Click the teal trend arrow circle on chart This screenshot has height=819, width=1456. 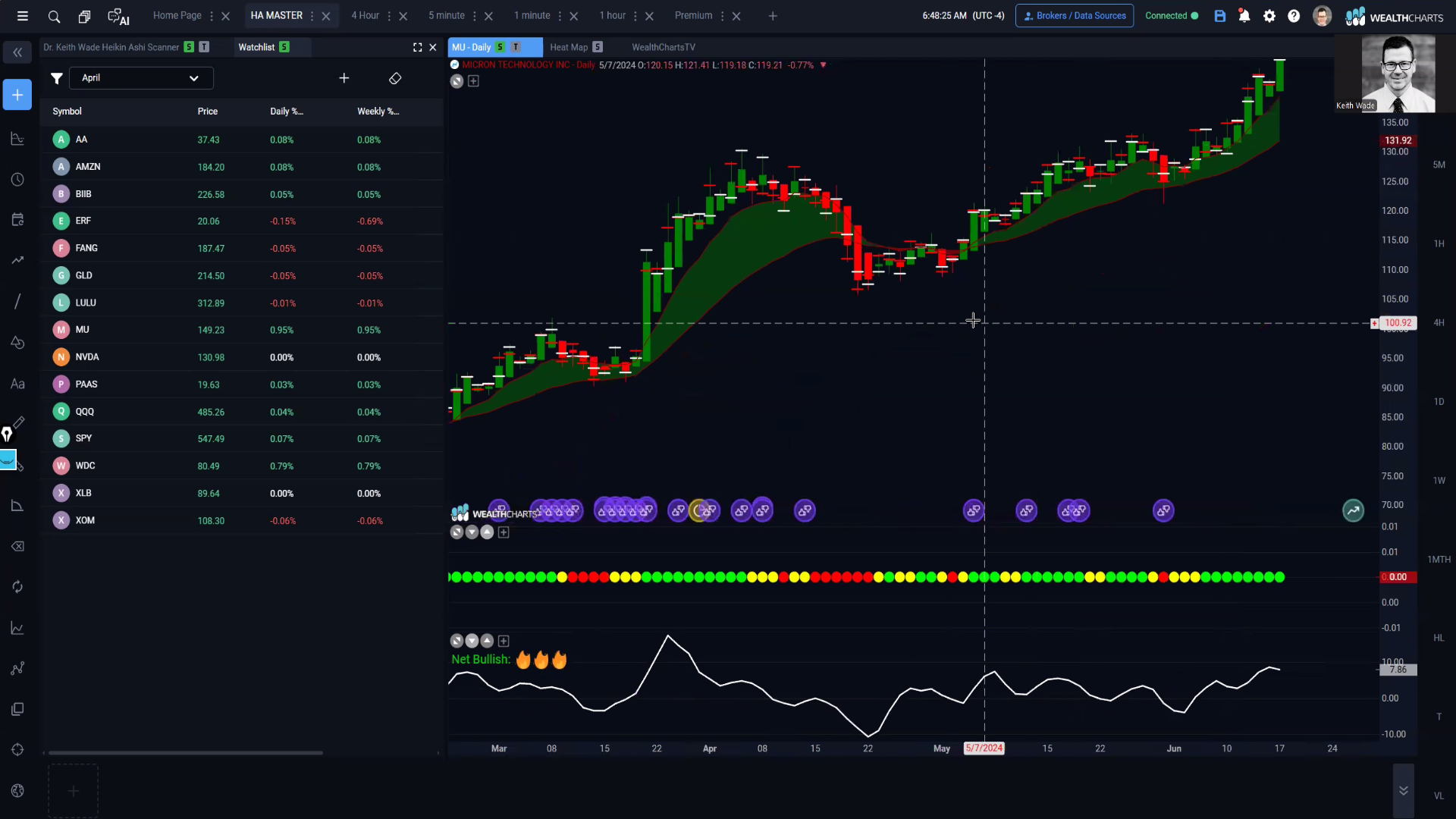(1354, 510)
